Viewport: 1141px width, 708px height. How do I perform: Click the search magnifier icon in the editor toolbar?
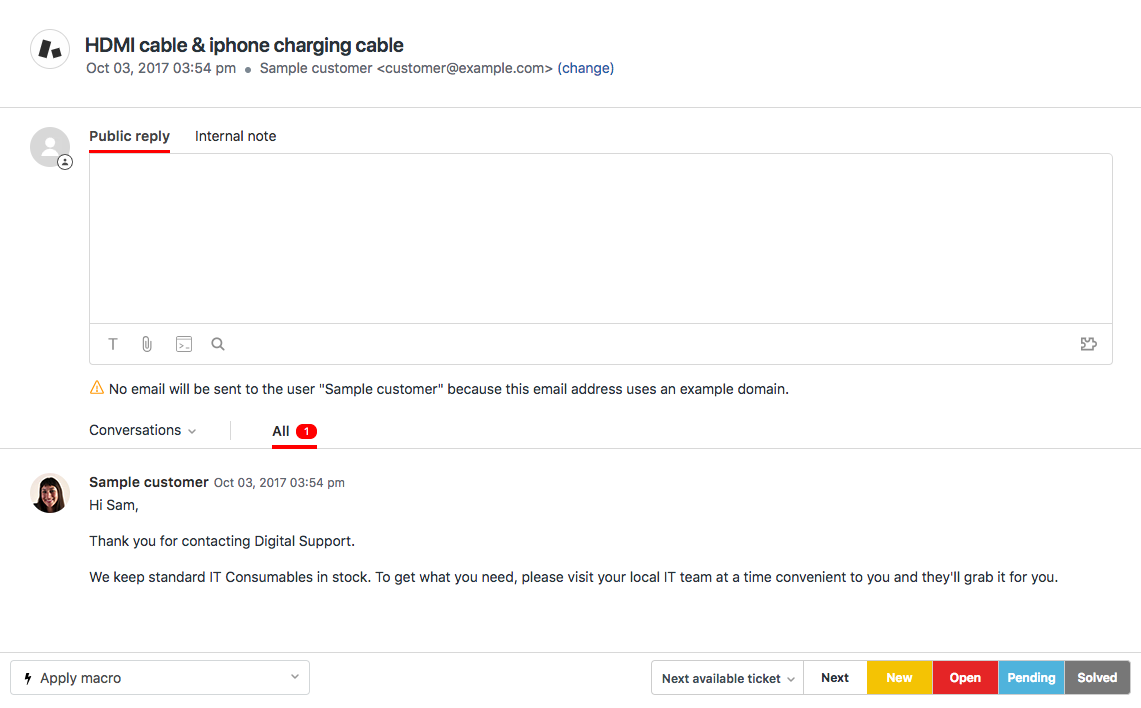[x=218, y=344]
